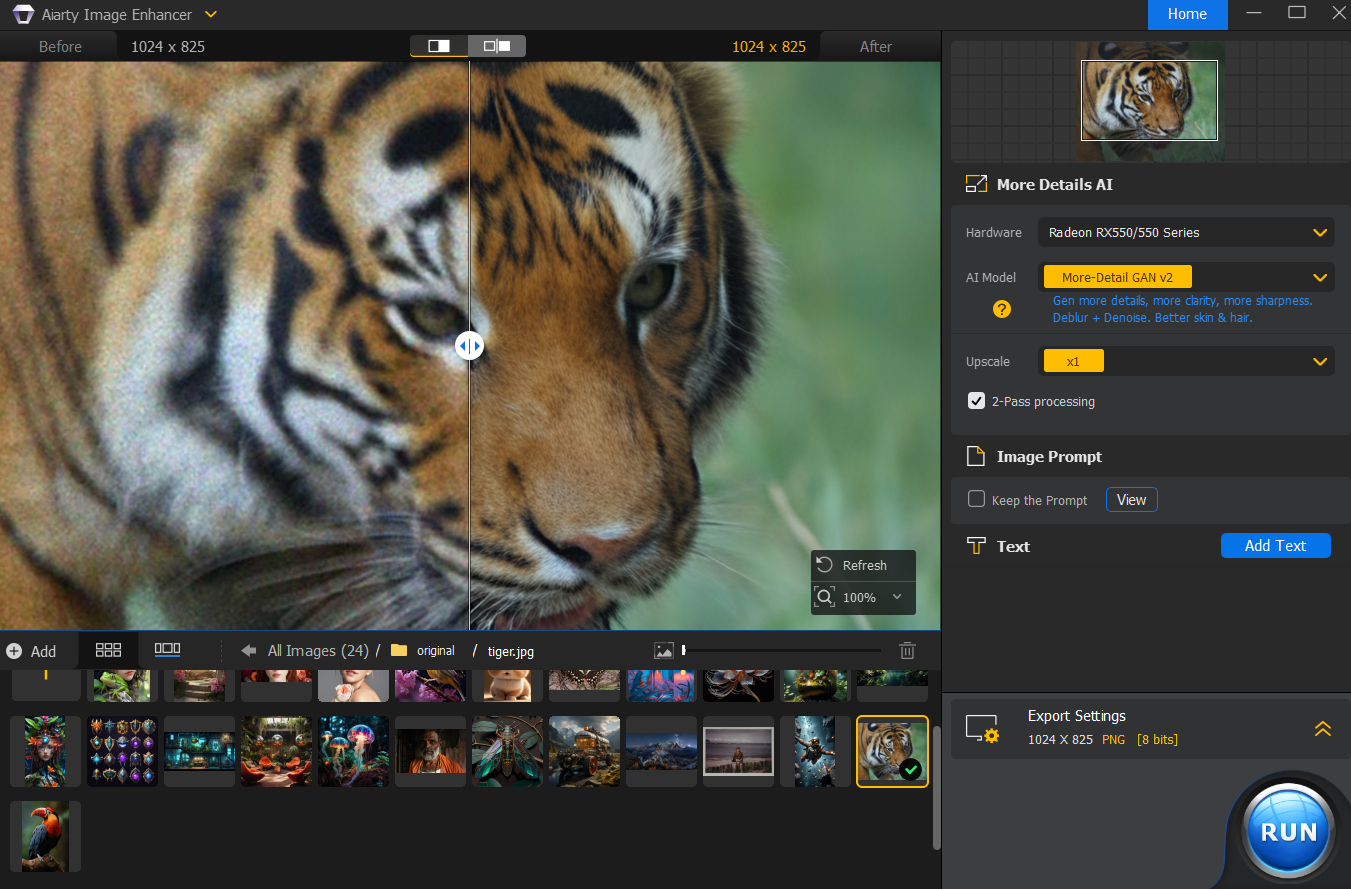This screenshot has width=1351, height=889.
Task: Open Export Settings gear icon
Action: pyautogui.click(x=983, y=726)
